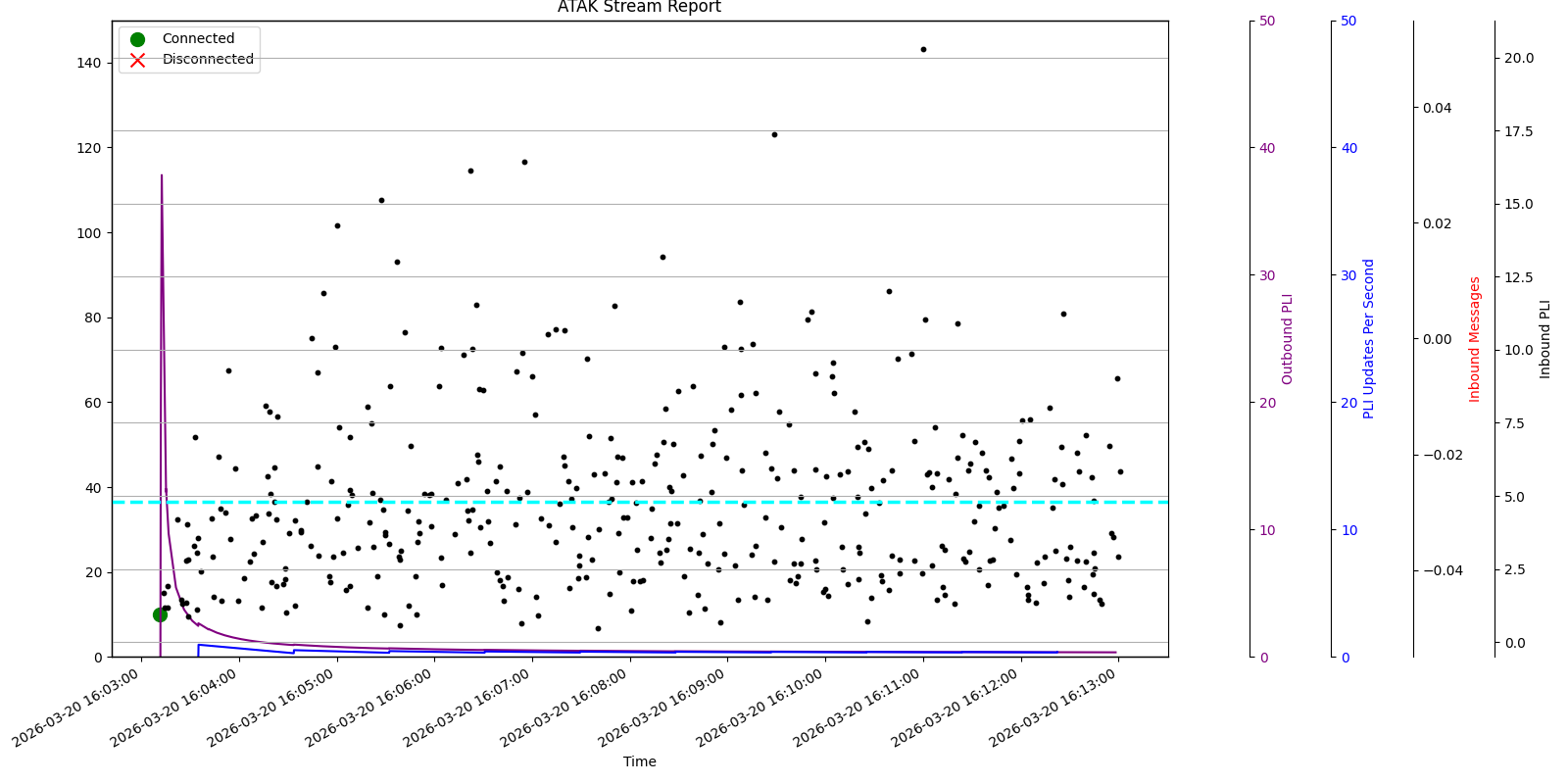Click the Time x-axis label

(x=639, y=761)
